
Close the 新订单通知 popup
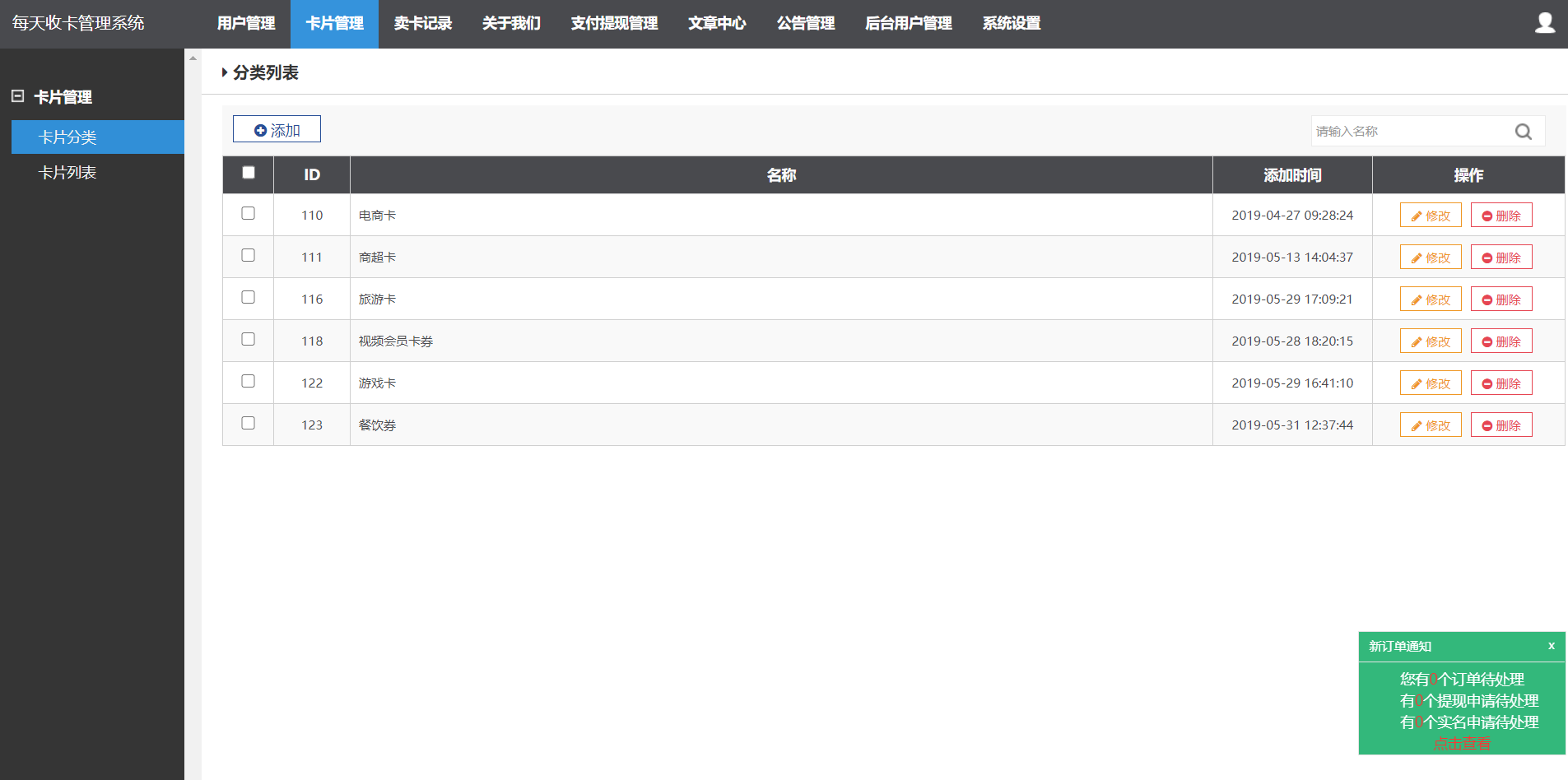[1551, 646]
